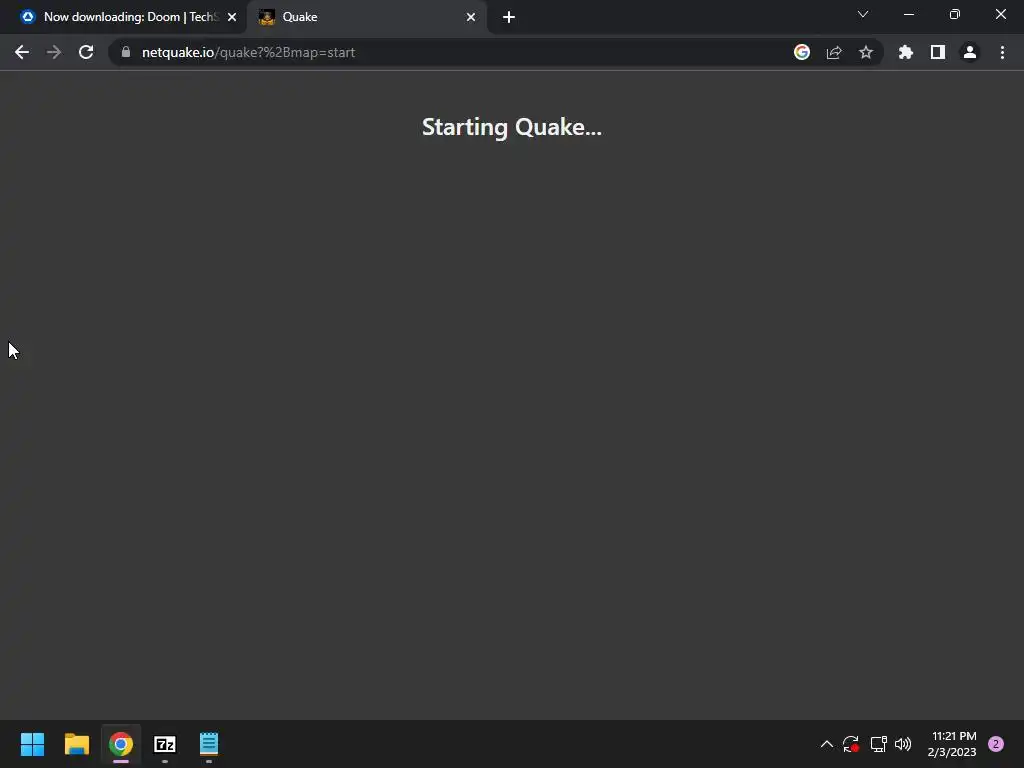Show hidden system tray icons

(x=827, y=744)
